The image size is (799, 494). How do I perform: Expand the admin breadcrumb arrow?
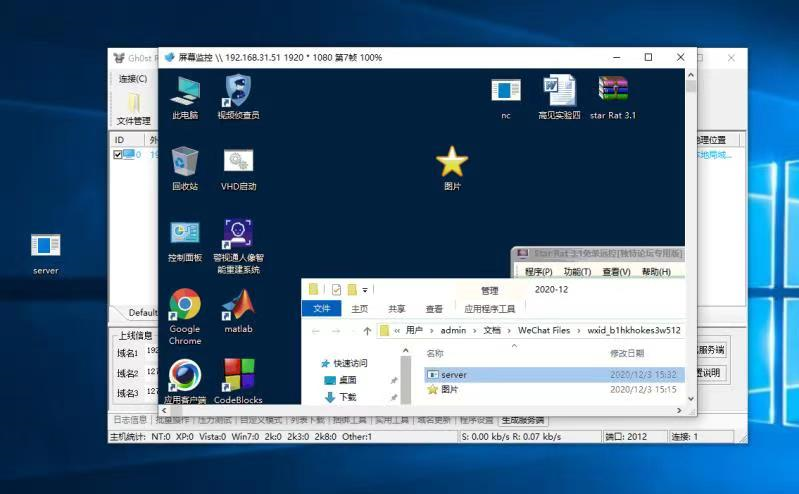[474, 331]
